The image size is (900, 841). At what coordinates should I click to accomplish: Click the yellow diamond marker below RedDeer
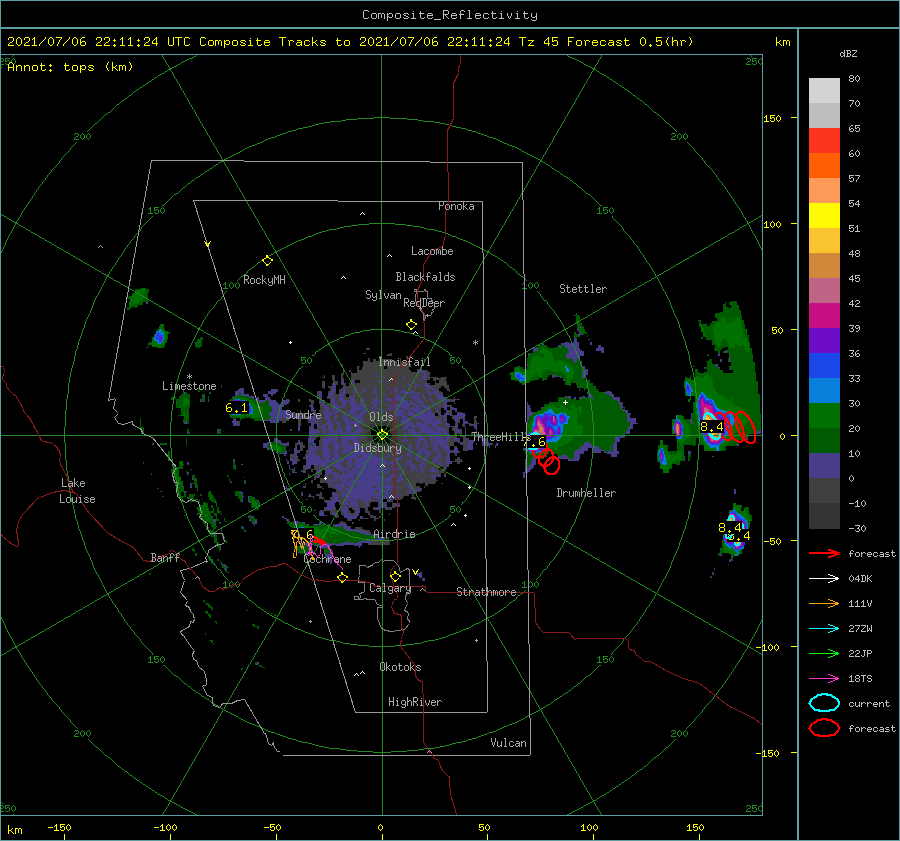tap(412, 325)
